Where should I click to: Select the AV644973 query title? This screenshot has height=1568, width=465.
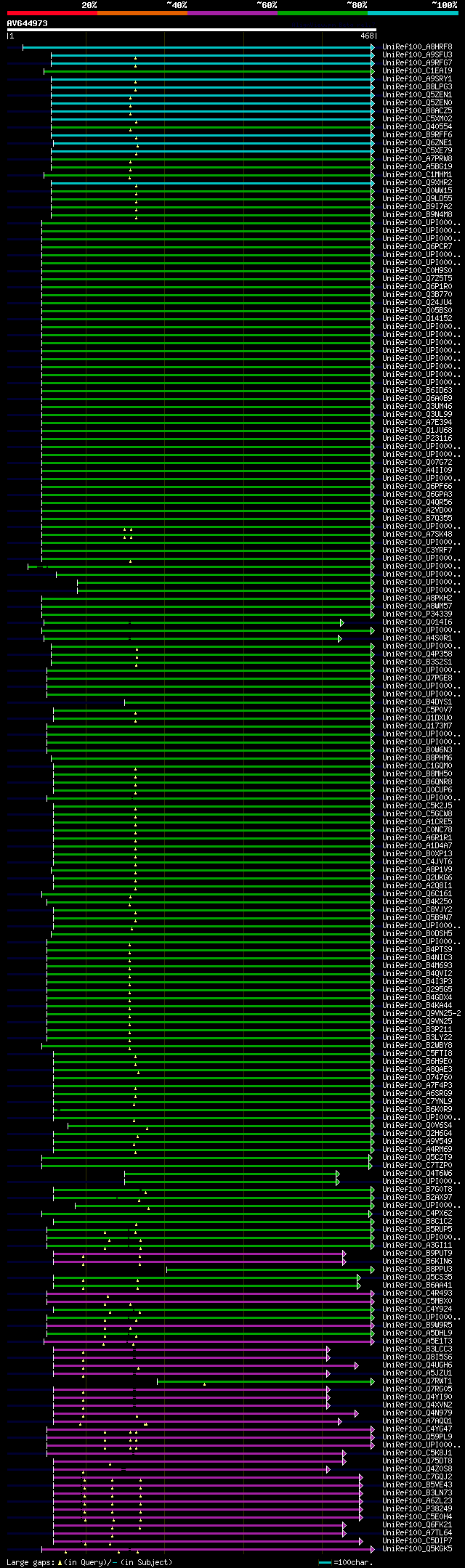pyautogui.click(x=27, y=23)
